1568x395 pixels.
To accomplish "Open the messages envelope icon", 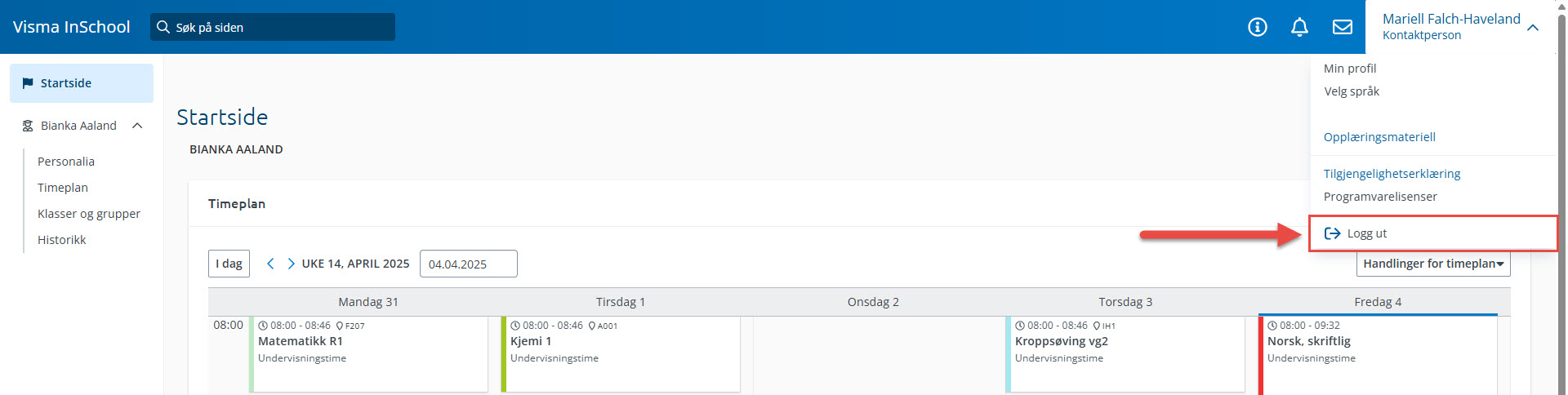I will 1343,27.
